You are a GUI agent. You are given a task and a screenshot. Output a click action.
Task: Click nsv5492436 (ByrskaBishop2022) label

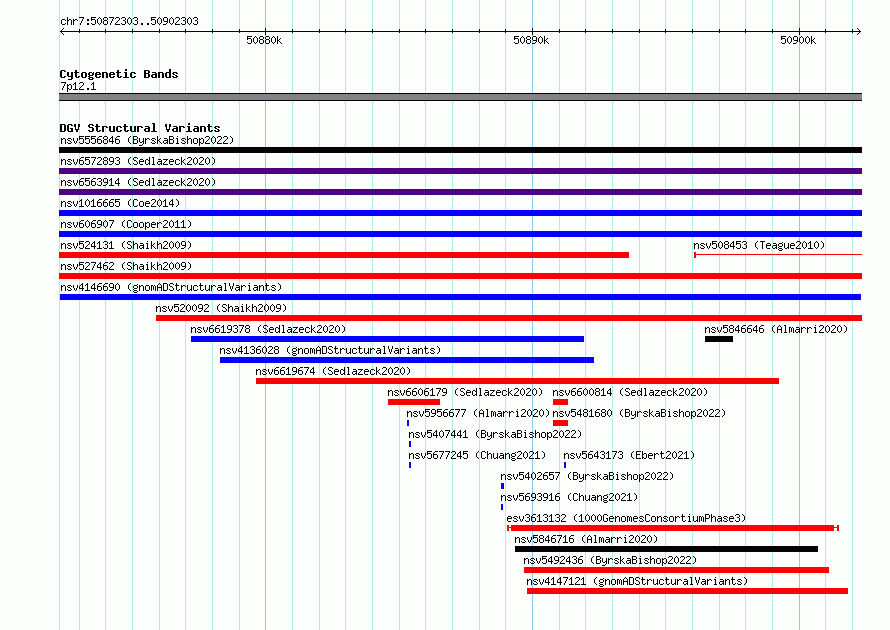610,560
